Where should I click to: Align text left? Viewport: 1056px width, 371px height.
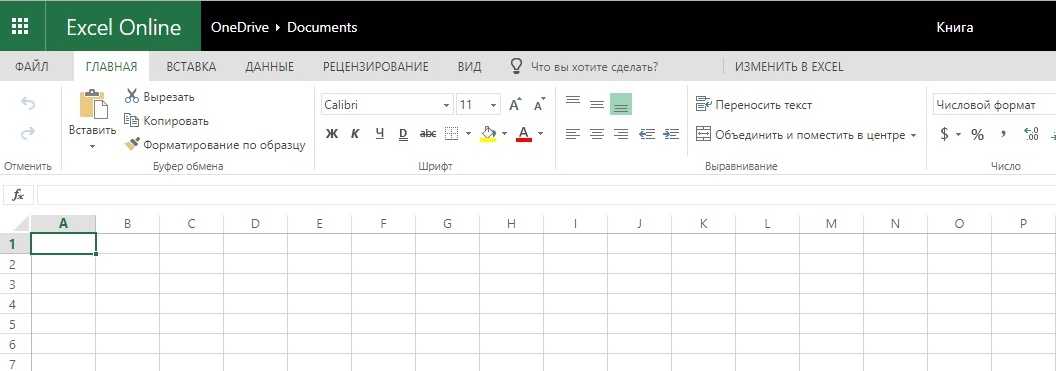pyautogui.click(x=572, y=134)
